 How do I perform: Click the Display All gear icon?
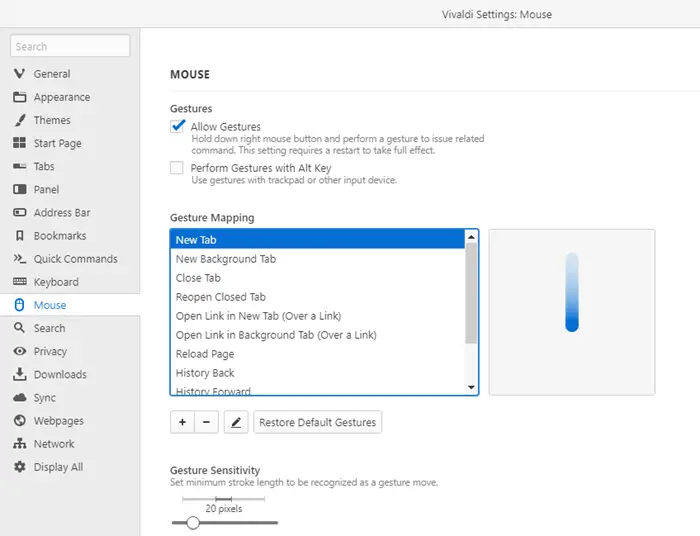point(19,467)
